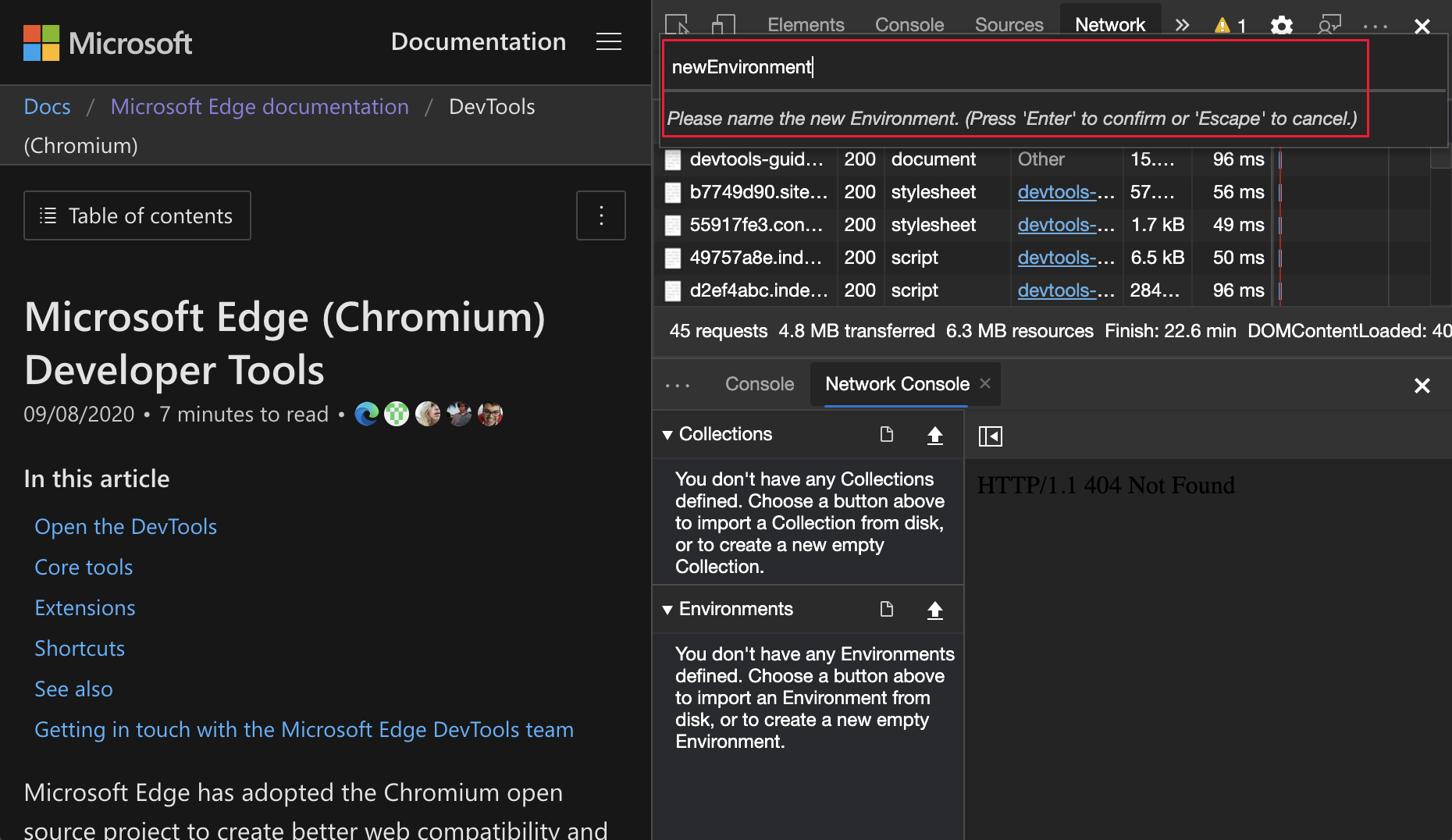Switch to the Console tab in the top DevTools bar

tap(909, 25)
